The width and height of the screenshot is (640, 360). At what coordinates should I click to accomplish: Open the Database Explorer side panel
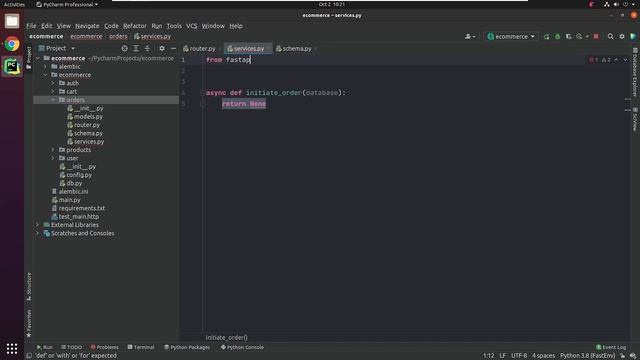click(635, 72)
